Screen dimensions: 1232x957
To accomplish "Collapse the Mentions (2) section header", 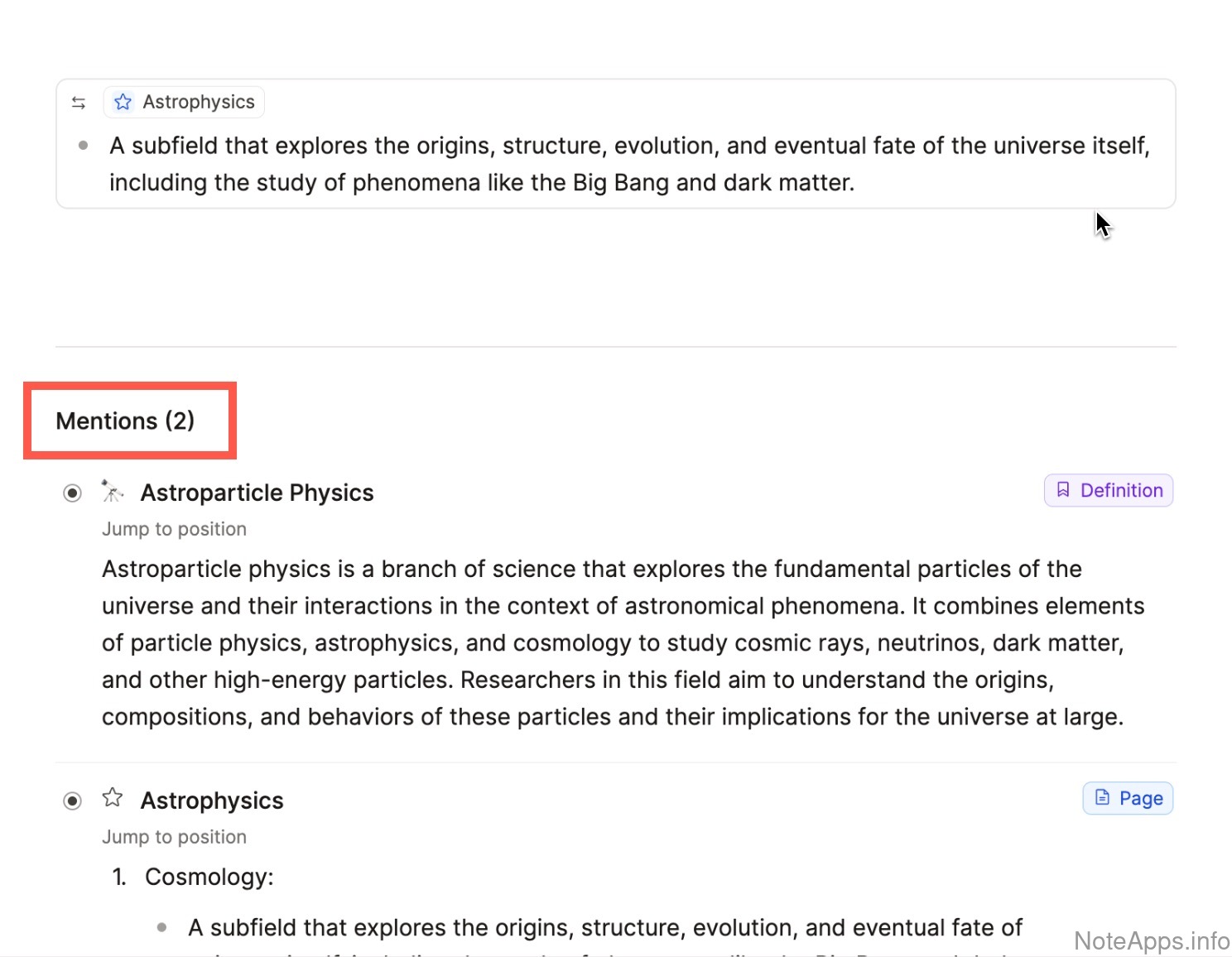I will pyautogui.click(x=125, y=421).
